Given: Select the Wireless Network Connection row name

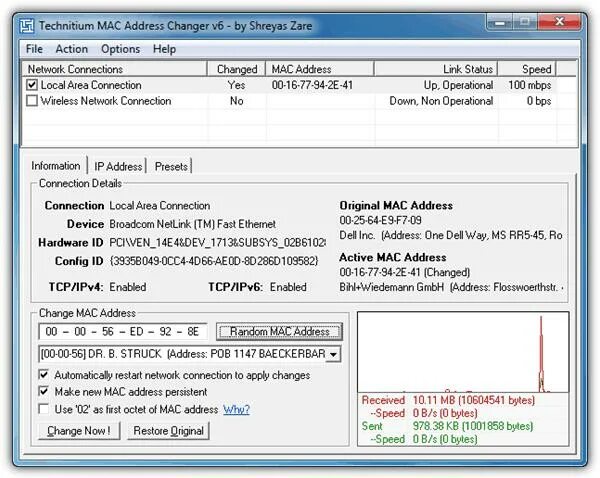Looking at the screenshot, I should (x=106, y=101).
